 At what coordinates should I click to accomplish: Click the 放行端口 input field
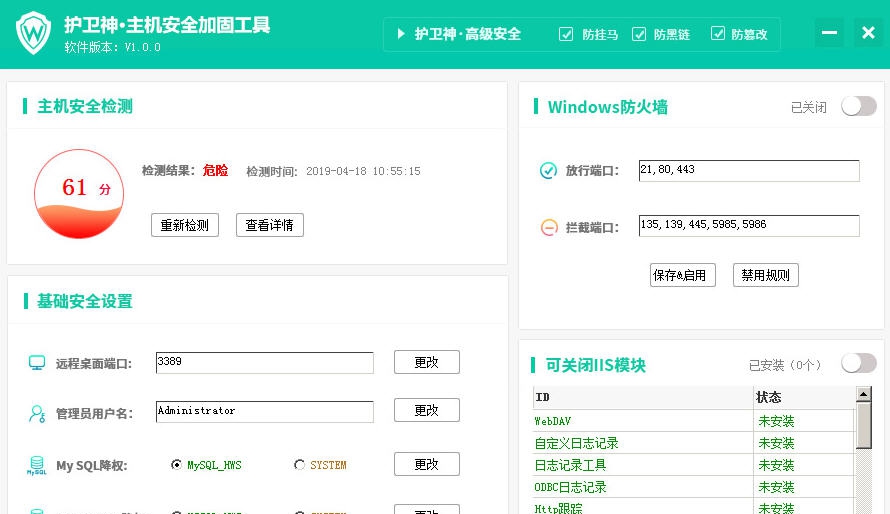[x=749, y=171]
